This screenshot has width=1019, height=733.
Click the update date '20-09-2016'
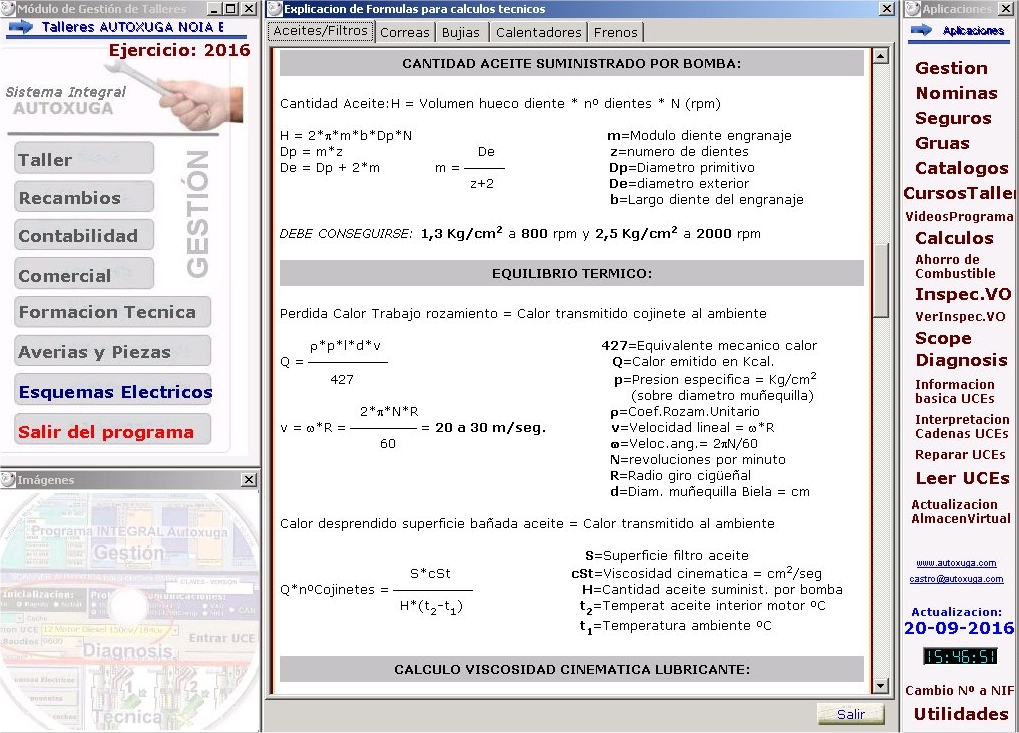tap(959, 628)
